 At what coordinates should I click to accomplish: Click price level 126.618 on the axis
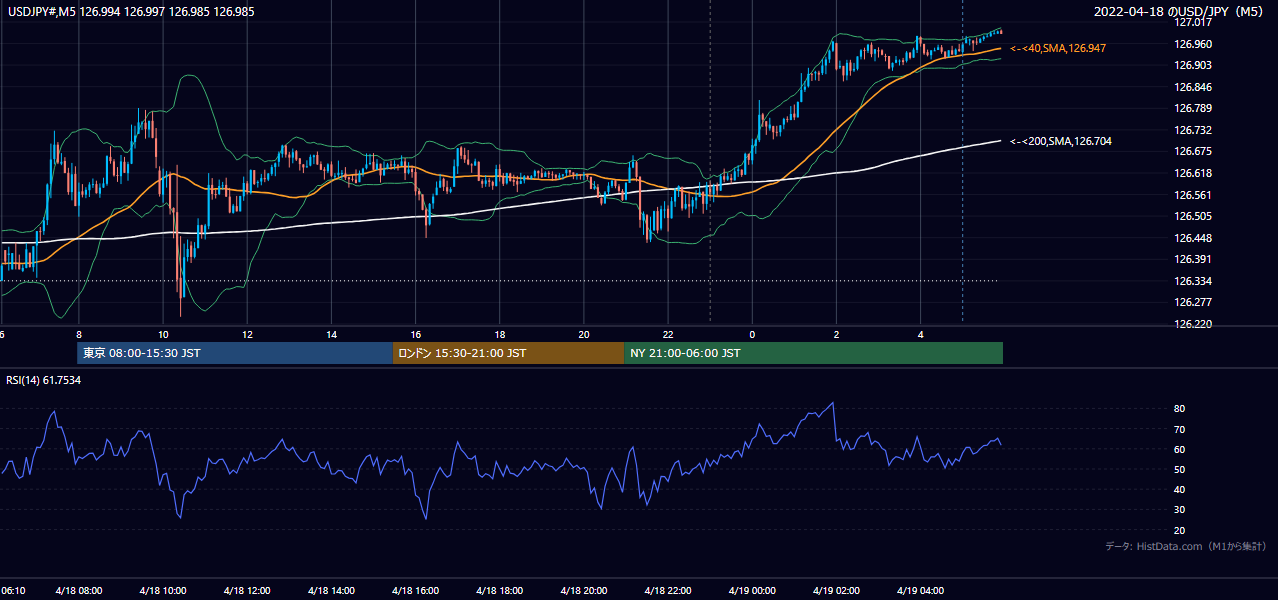pyautogui.click(x=1193, y=173)
